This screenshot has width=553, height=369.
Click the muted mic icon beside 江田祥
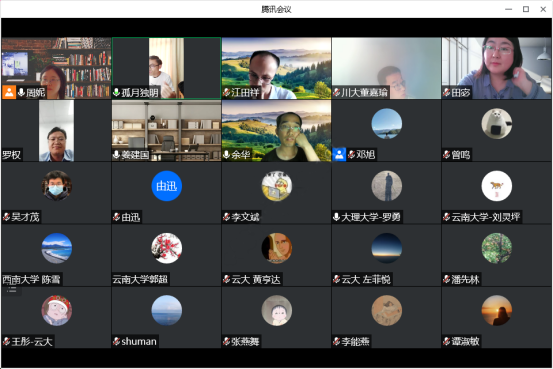tap(227, 93)
